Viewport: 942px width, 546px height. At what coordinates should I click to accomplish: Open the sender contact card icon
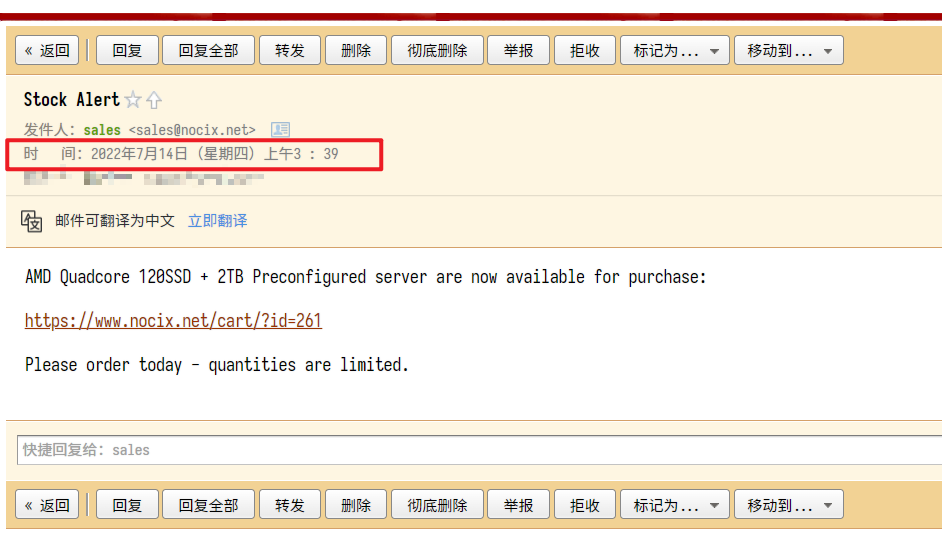click(281, 129)
